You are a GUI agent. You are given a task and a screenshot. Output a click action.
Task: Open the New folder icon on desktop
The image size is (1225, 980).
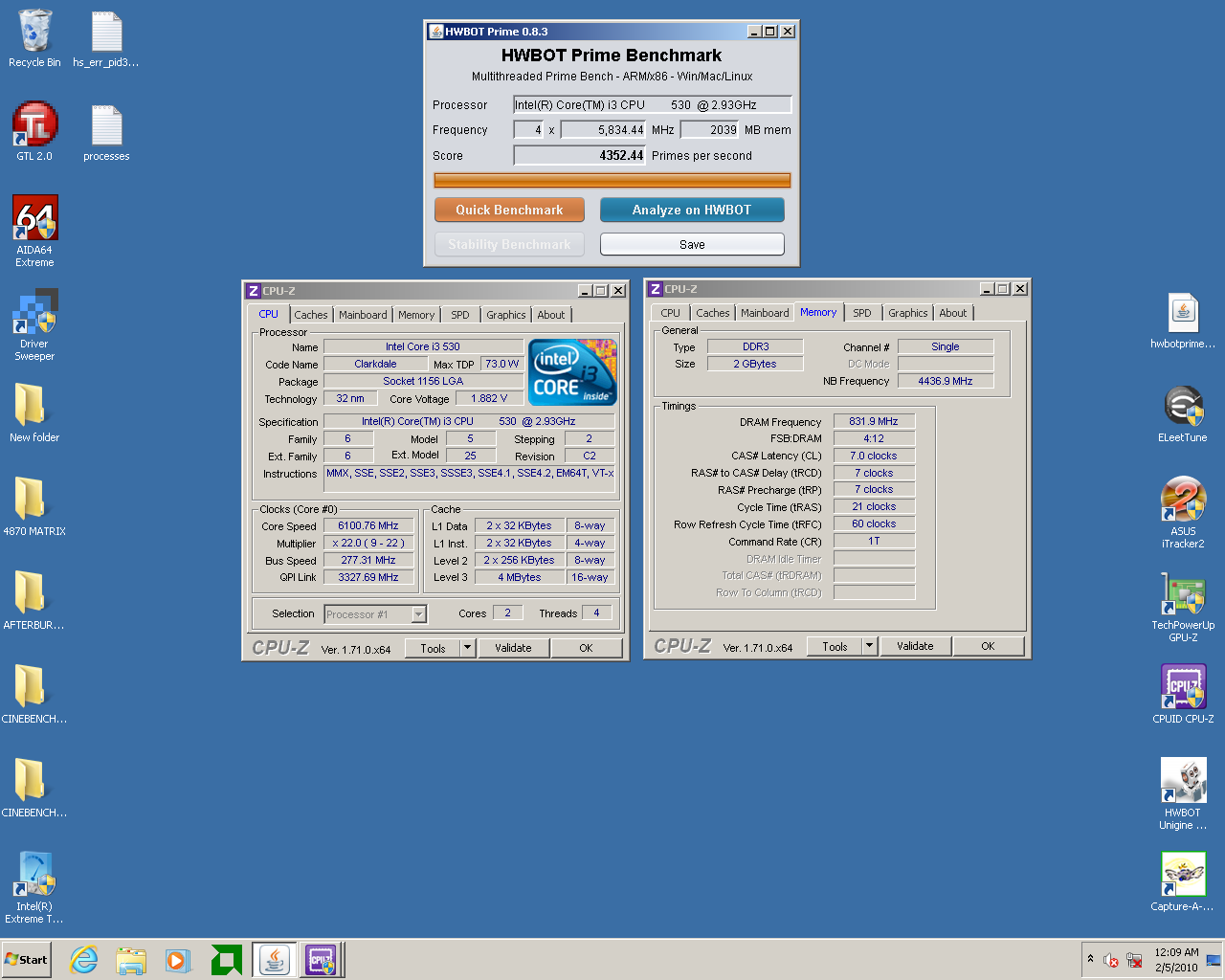coord(34,412)
